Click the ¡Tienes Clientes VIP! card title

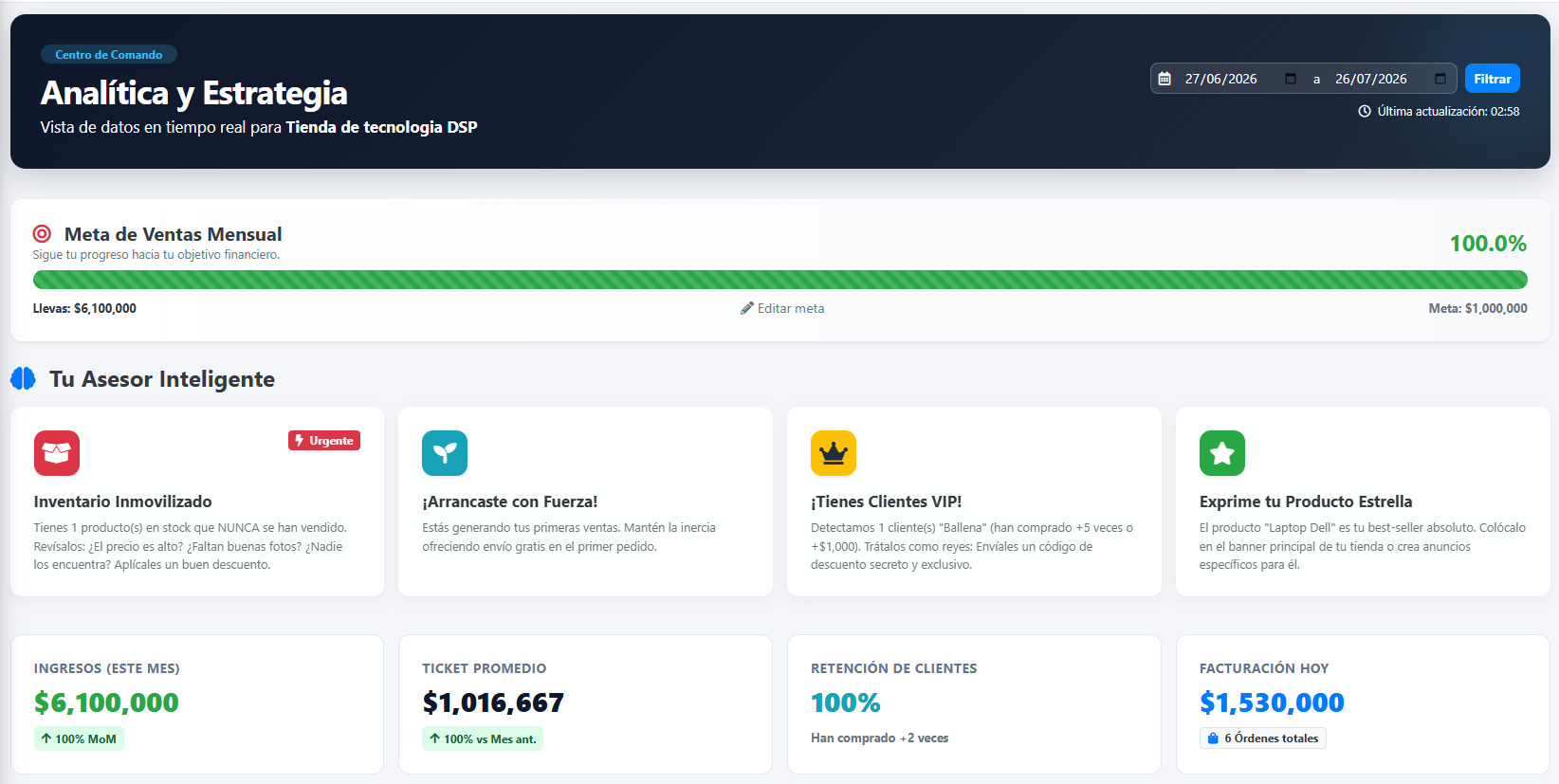(x=886, y=501)
